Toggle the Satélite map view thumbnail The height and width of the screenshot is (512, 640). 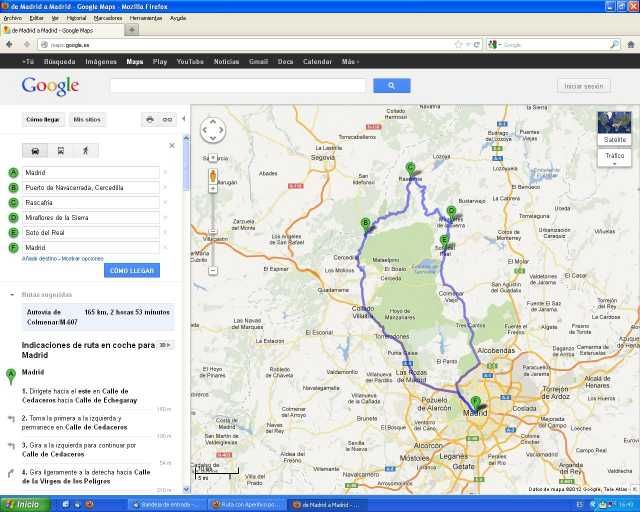(x=614, y=128)
